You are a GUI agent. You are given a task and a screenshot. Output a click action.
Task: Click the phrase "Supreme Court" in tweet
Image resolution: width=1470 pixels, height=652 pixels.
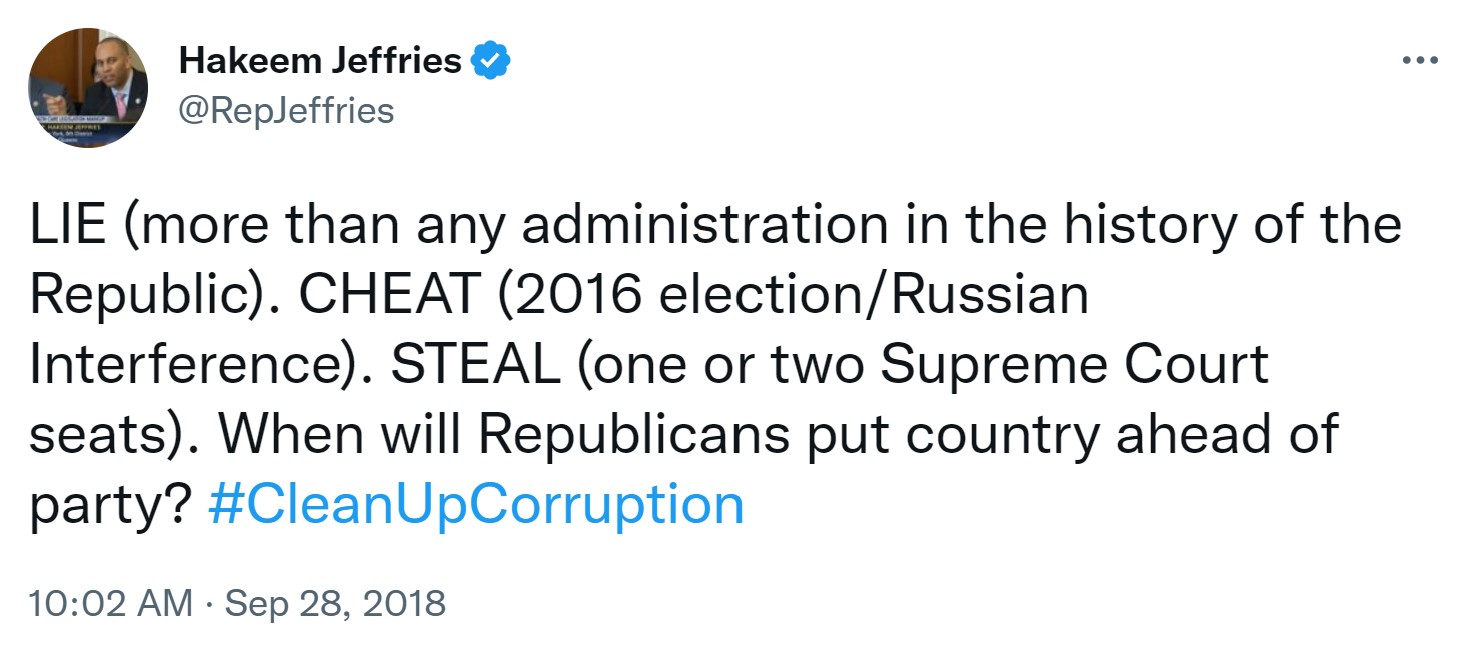click(1074, 366)
